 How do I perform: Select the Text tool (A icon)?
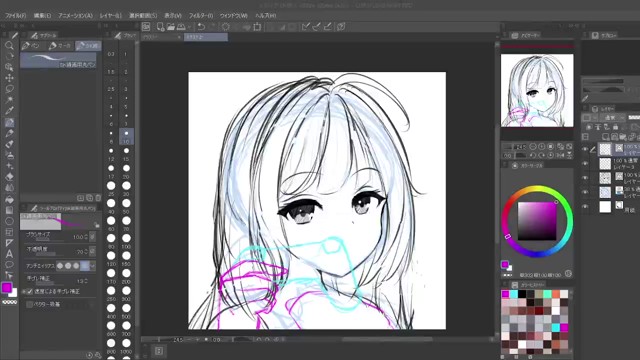point(9,254)
